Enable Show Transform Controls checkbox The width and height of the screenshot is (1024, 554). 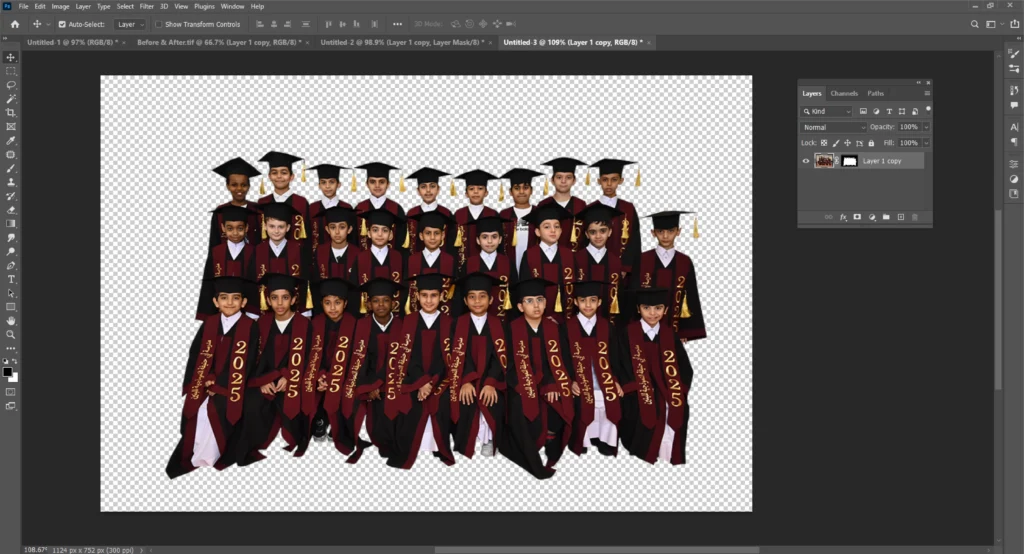(x=160, y=24)
